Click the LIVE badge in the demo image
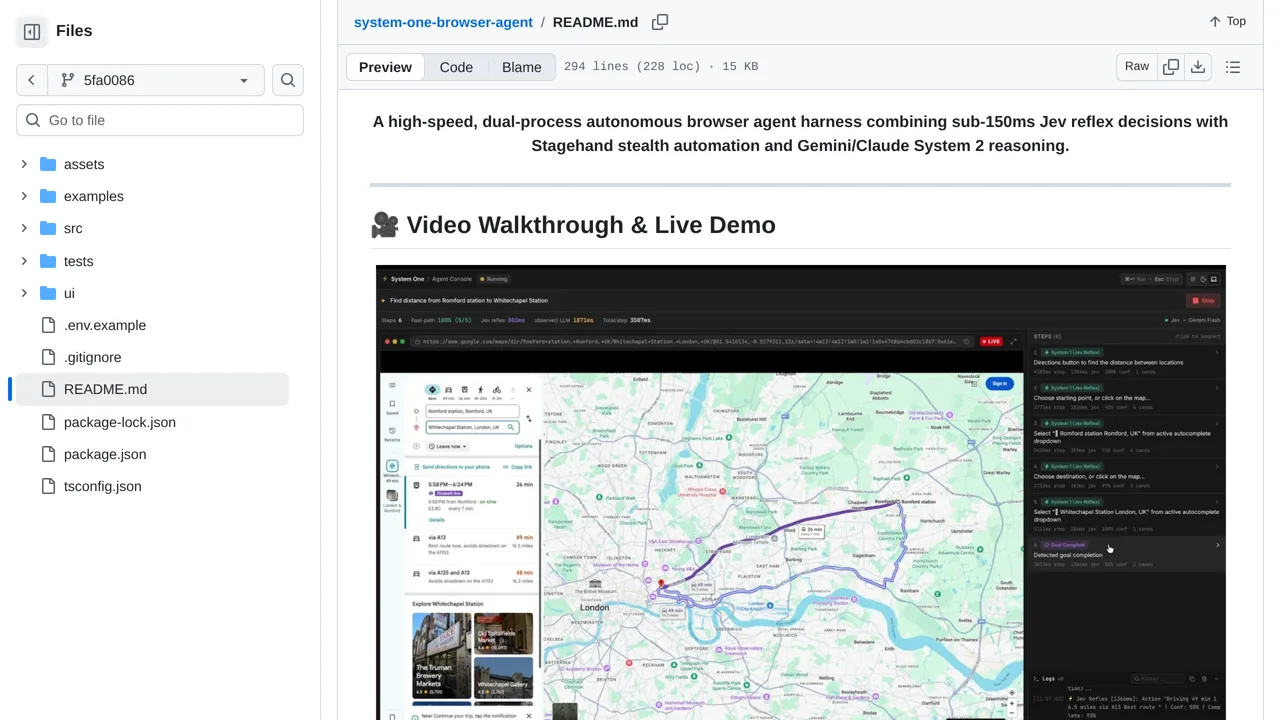 (990, 341)
